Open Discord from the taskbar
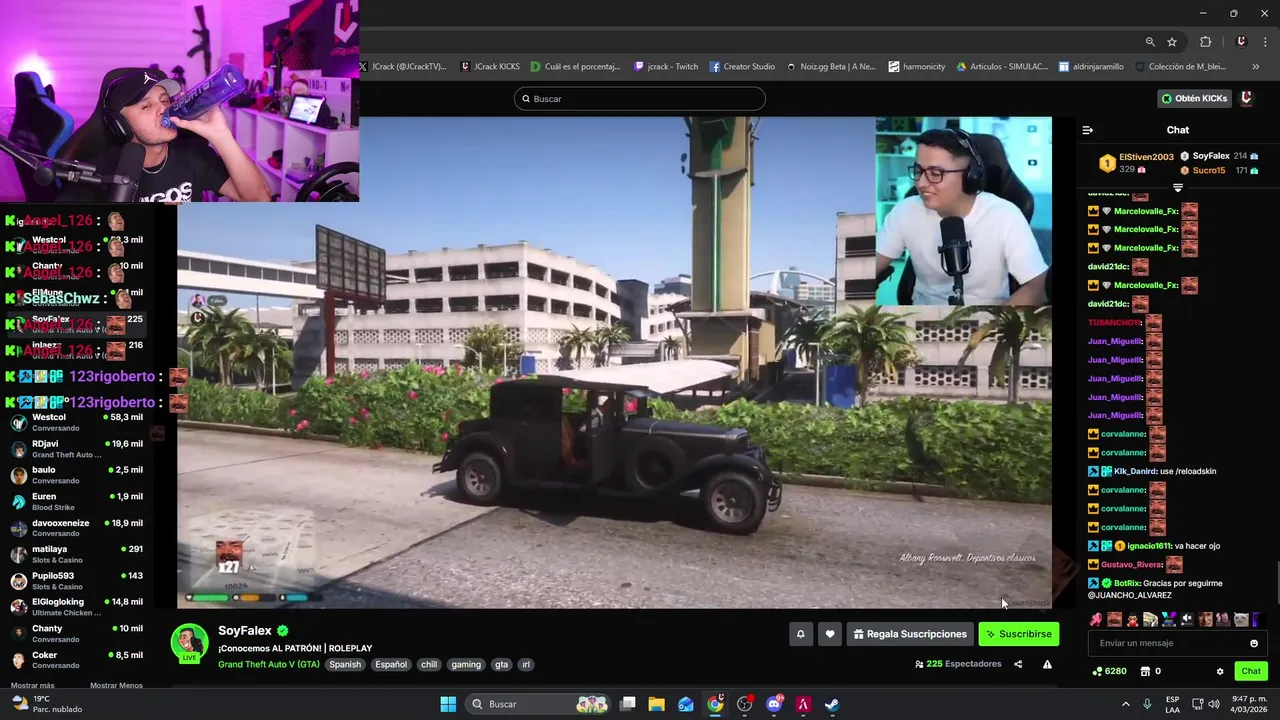 (774, 704)
